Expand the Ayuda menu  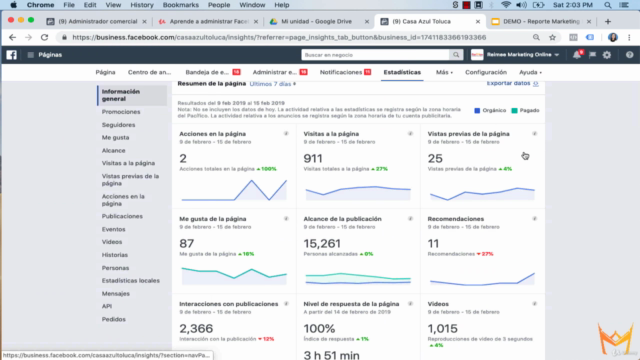click(x=530, y=72)
